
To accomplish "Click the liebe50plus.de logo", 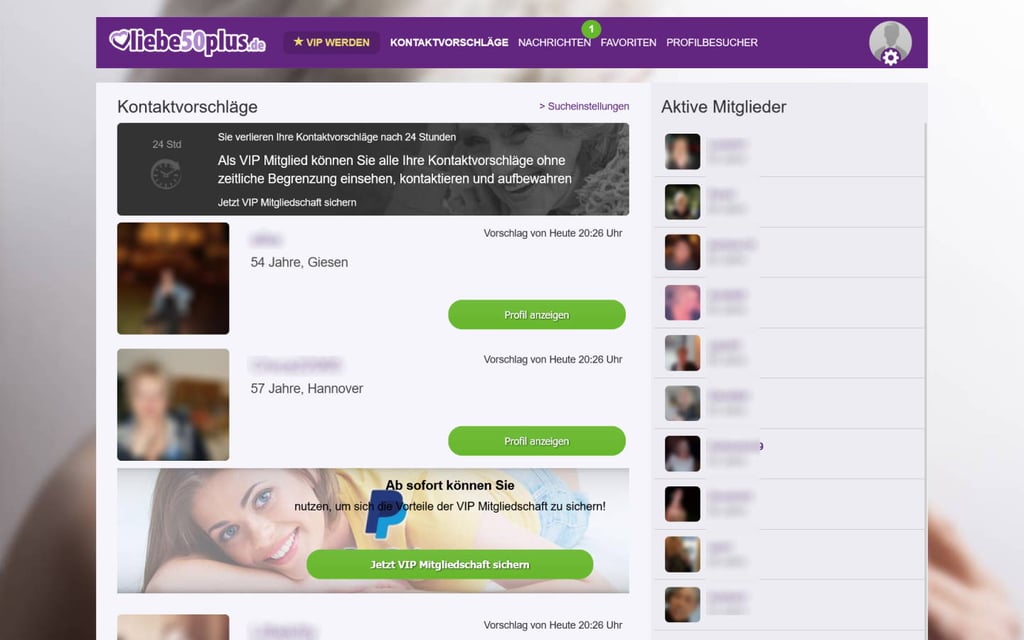I will coord(187,42).
